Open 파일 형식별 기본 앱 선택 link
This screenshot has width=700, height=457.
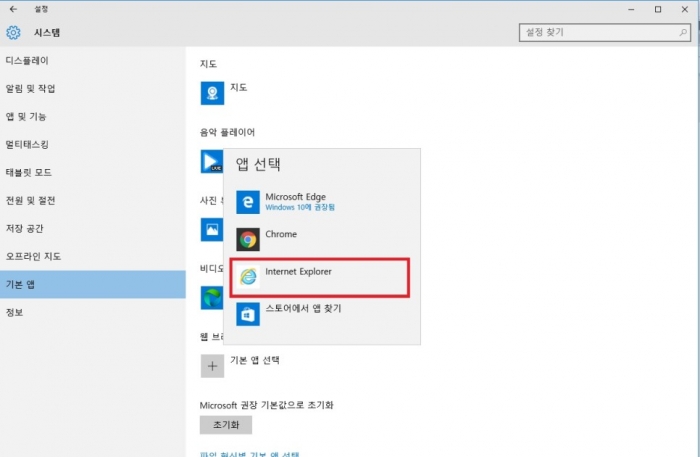click(x=250, y=454)
